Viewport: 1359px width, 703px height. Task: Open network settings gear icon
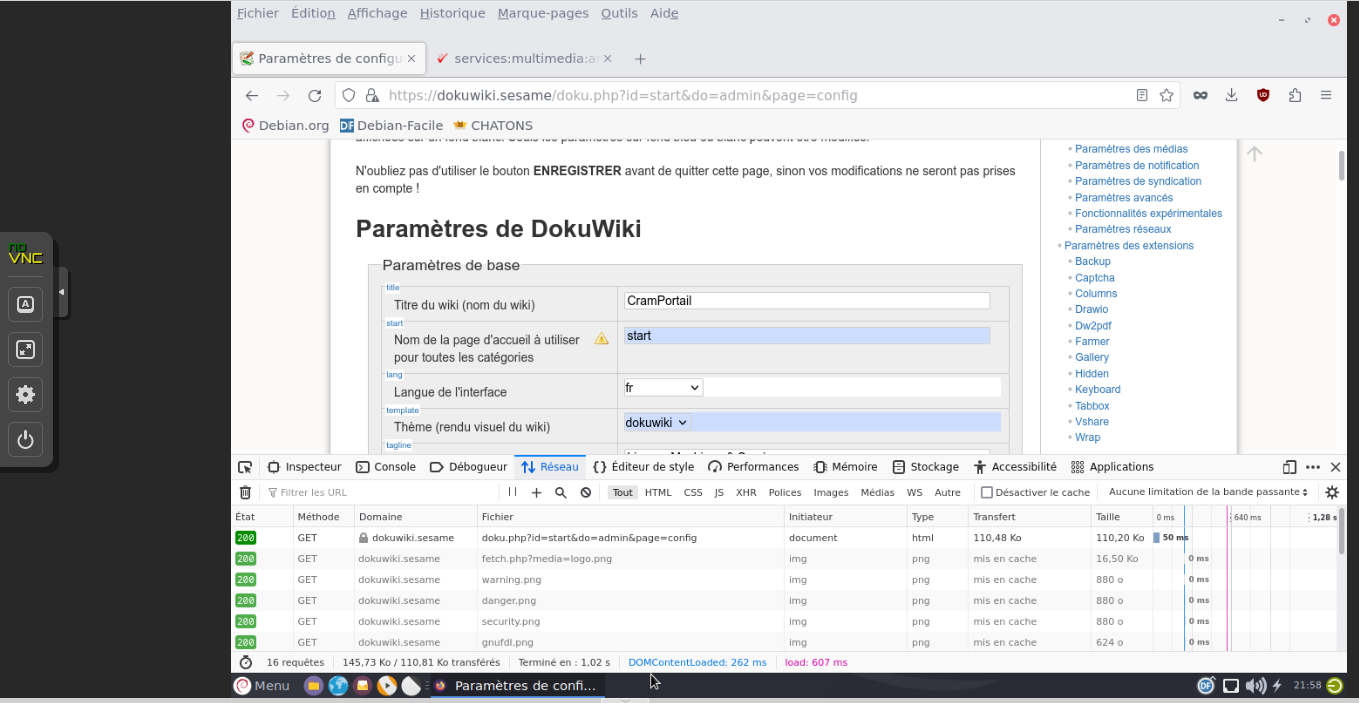tap(1331, 492)
